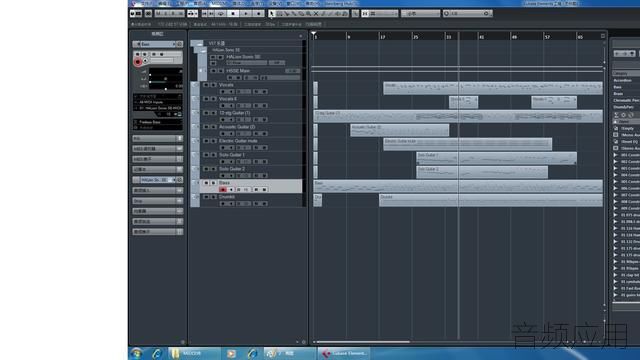
Task: Expand the first folder in the MediaBay list
Action: 616,155
